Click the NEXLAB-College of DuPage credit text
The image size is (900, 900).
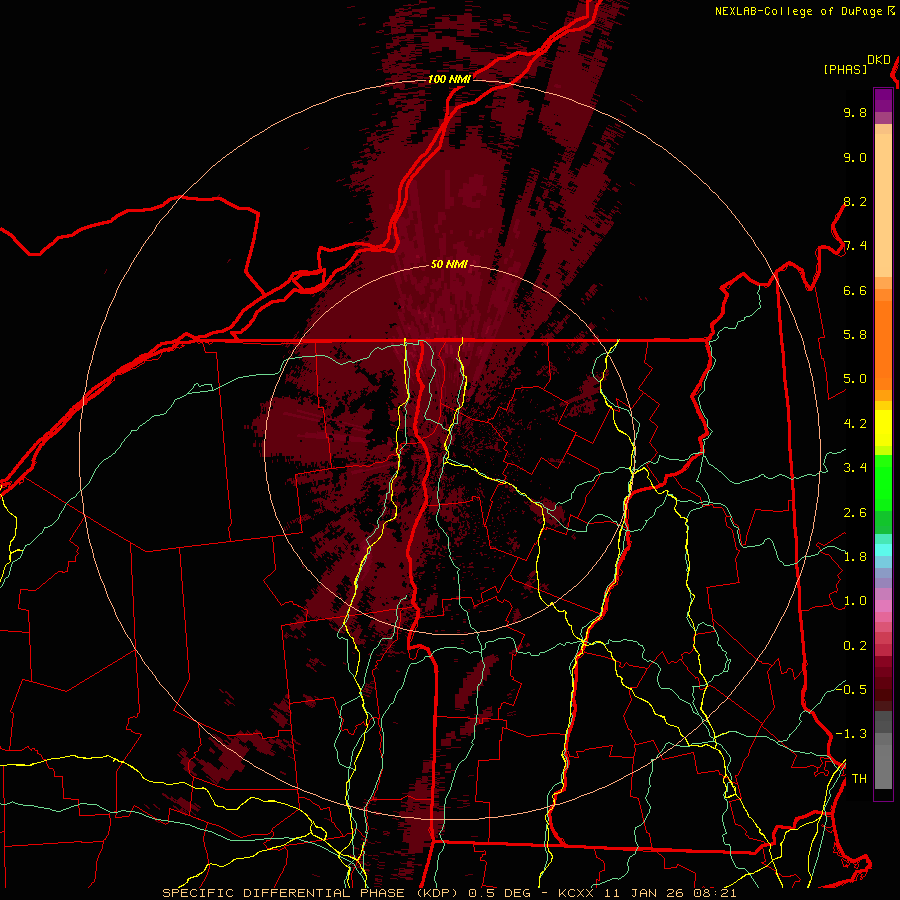(800, 11)
